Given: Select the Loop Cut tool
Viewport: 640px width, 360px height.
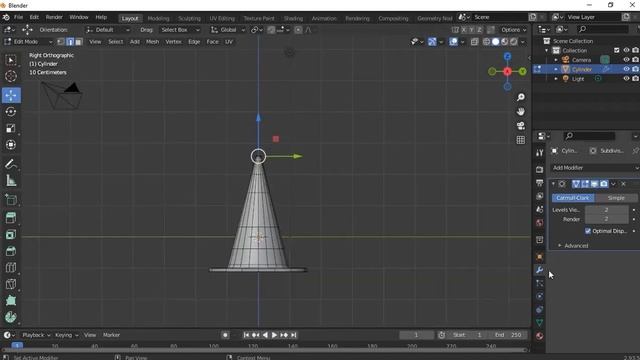Looking at the screenshot, I should (11, 268).
